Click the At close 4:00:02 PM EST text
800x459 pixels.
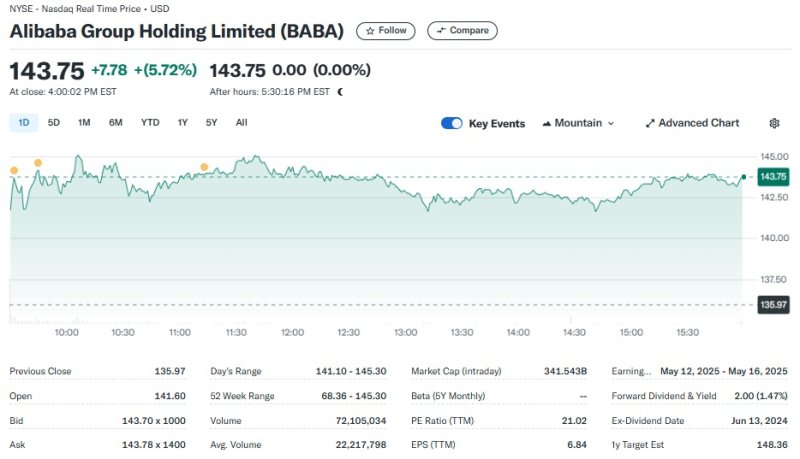(x=63, y=92)
